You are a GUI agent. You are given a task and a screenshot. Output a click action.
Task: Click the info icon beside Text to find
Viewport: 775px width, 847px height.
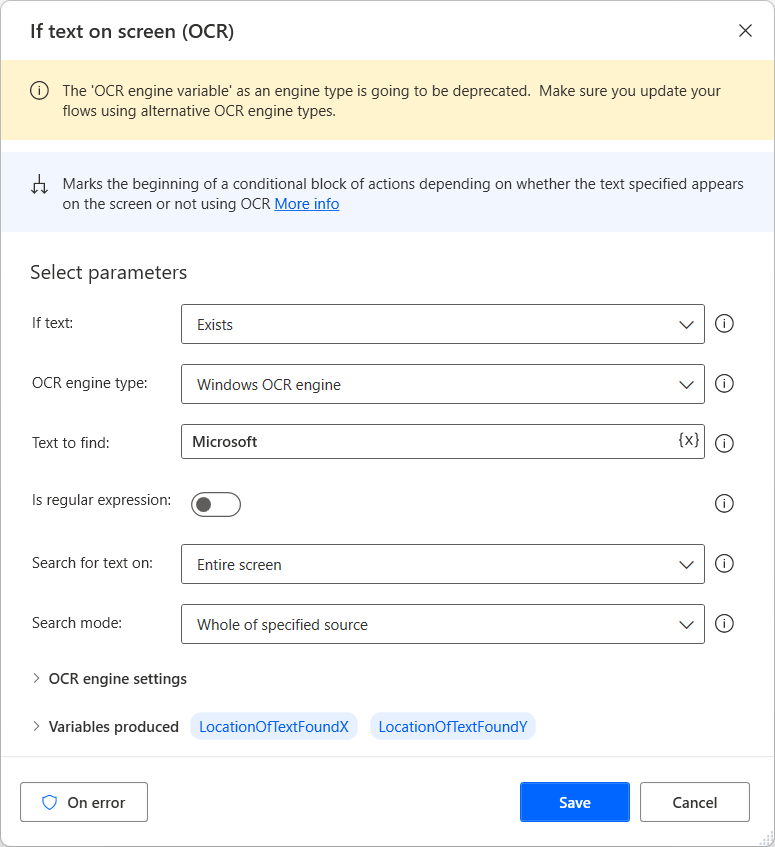(x=724, y=443)
